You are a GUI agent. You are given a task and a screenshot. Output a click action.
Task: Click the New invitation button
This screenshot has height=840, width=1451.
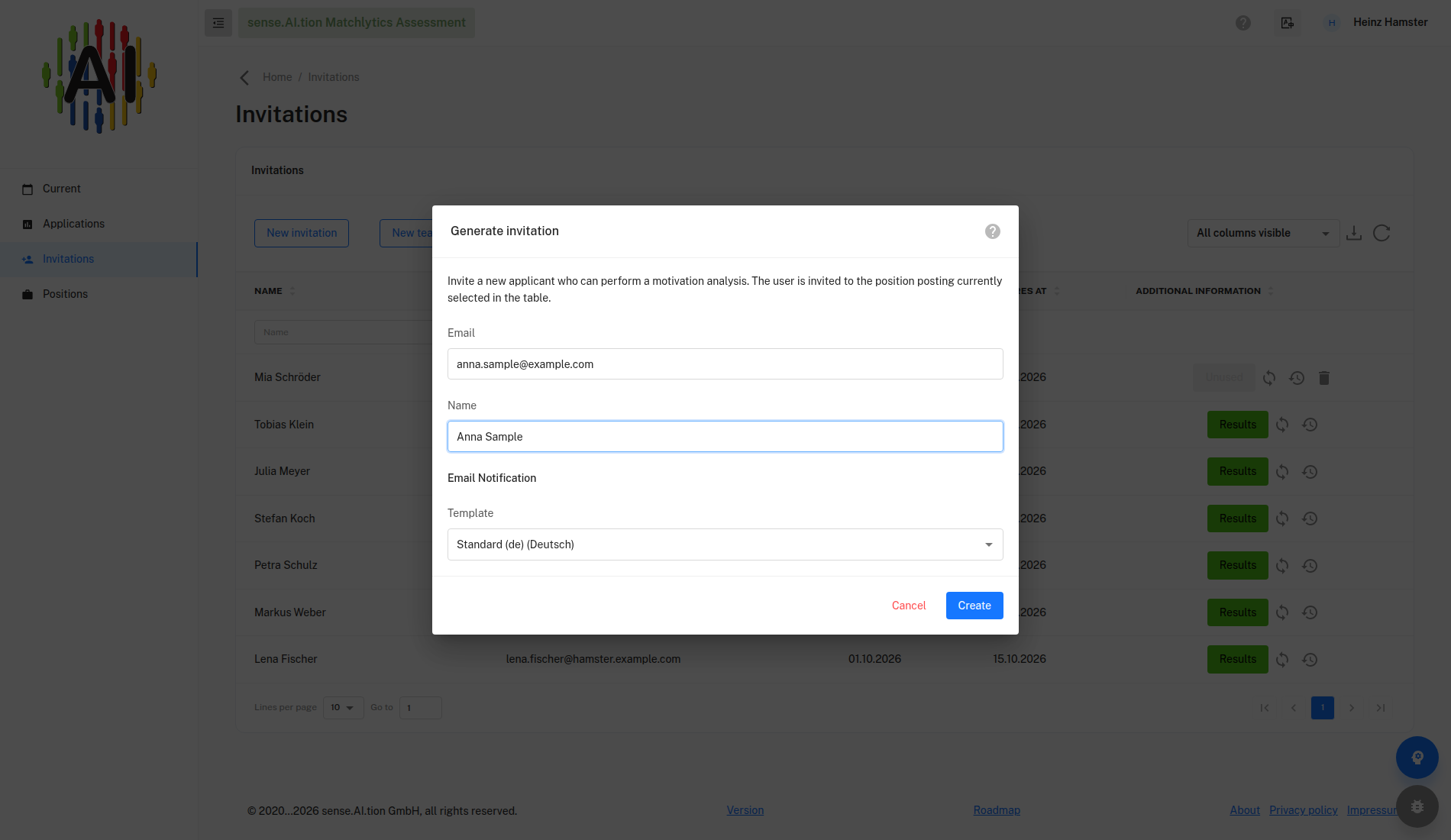[x=302, y=233]
